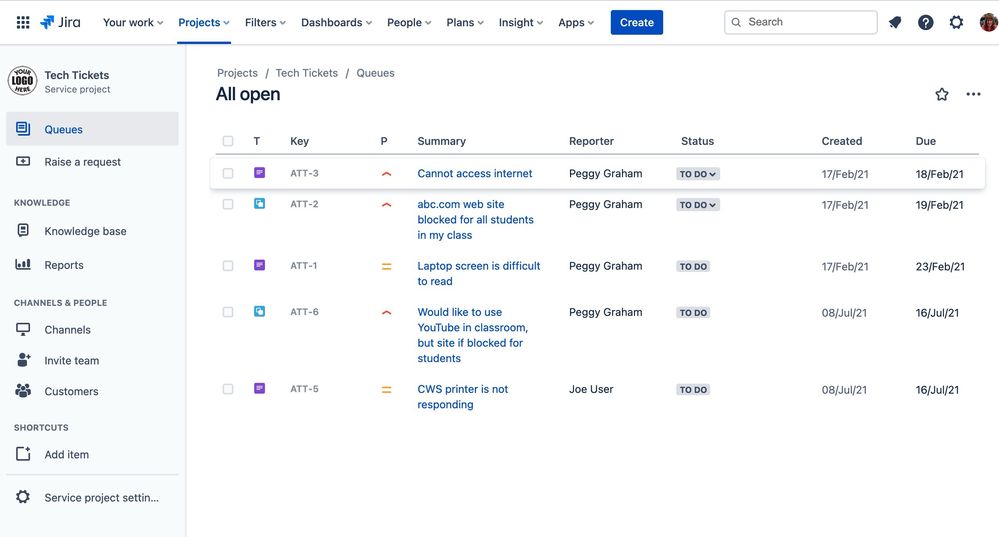Check the box for ticket ATT-3
Image resolution: width=999 pixels, height=537 pixels.
228,173
